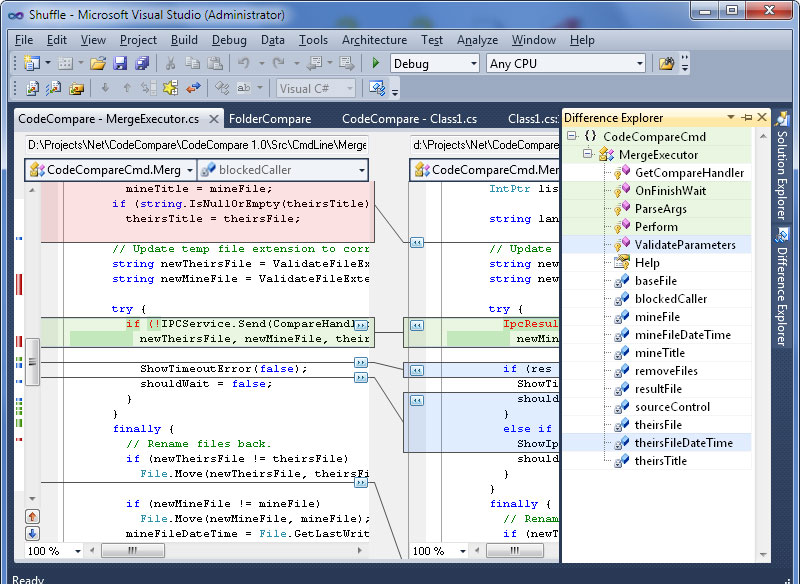Switch to the FolderCompare tab
Viewport: 800px width, 584px height.
pos(270,119)
